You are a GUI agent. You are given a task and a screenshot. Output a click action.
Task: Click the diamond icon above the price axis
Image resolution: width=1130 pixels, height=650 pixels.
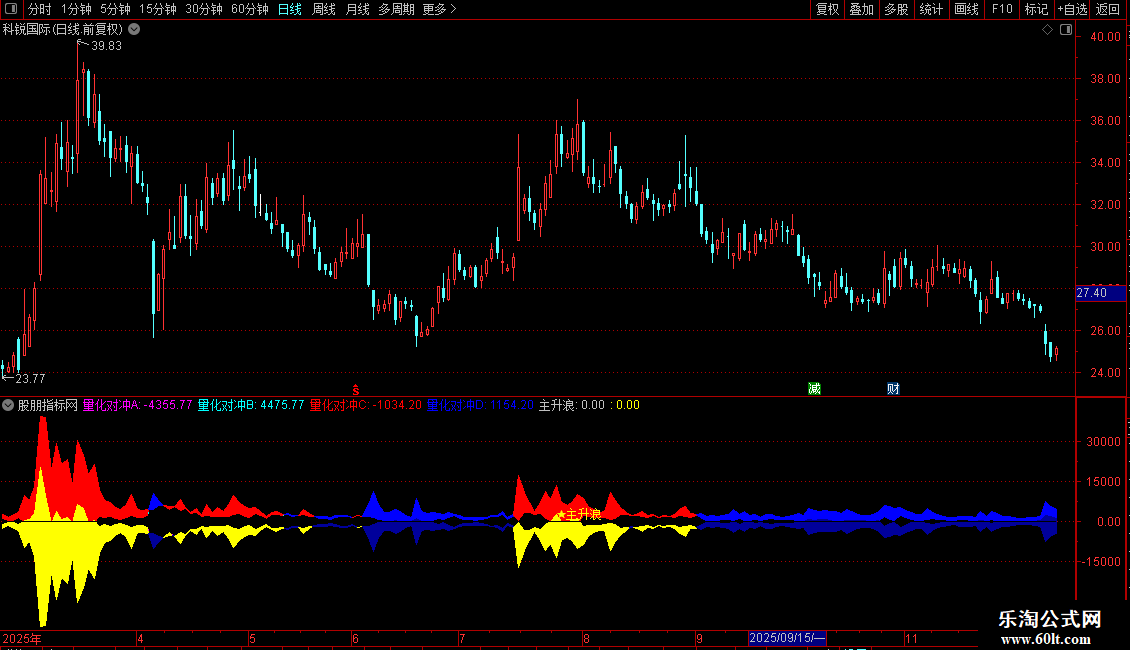[1048, 30]
